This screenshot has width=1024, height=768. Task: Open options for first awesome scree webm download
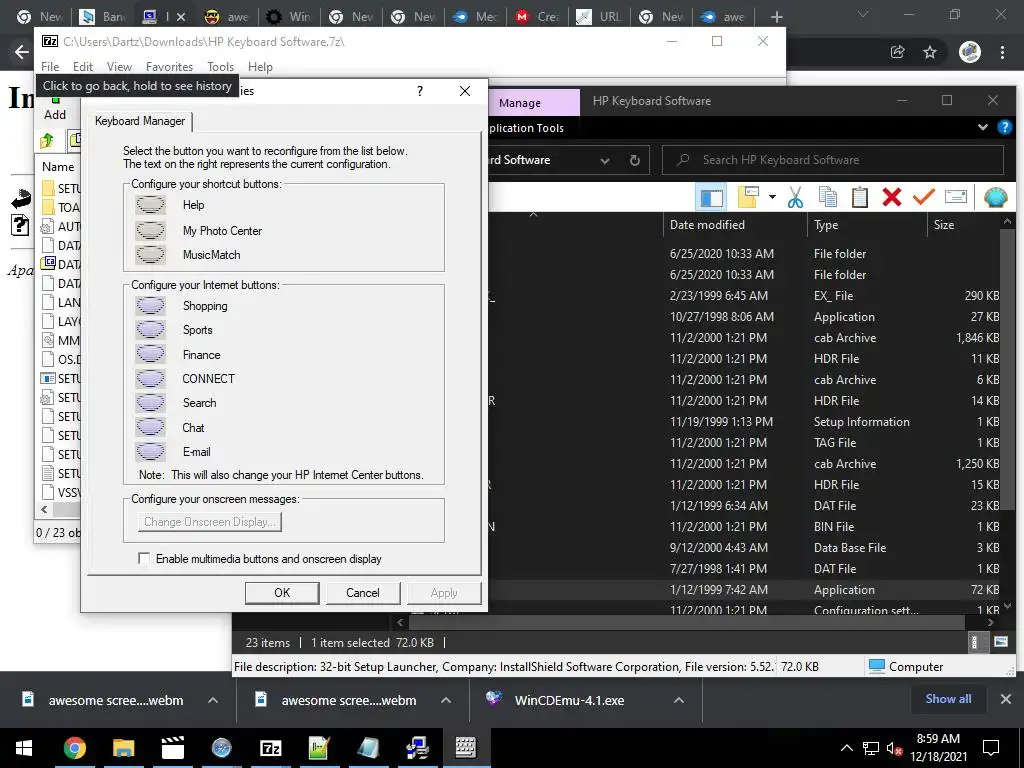(213, 700)
